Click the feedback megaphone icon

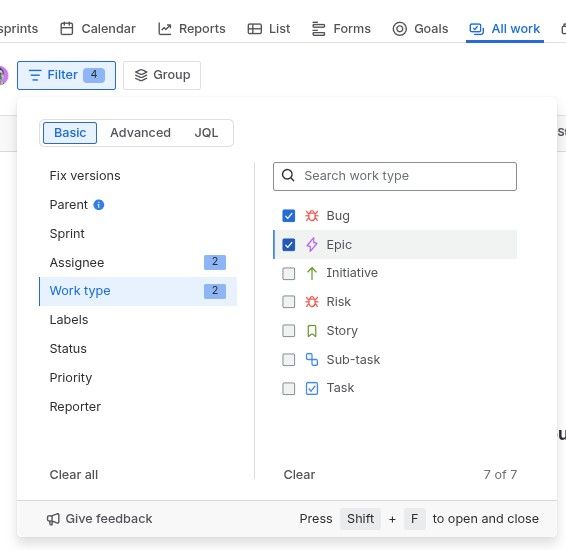[53, 519]
